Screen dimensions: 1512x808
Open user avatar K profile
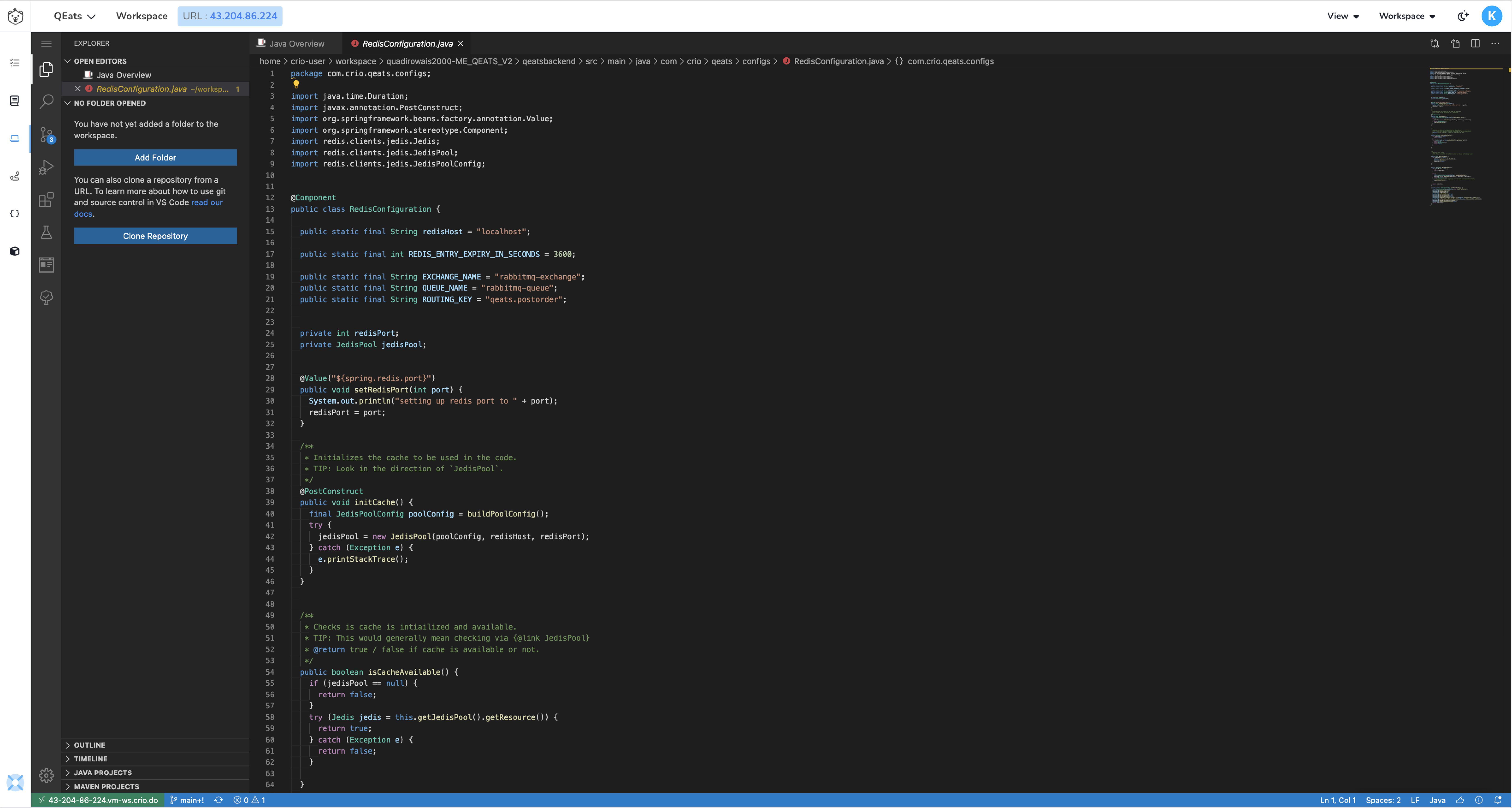click(1491, 16)
